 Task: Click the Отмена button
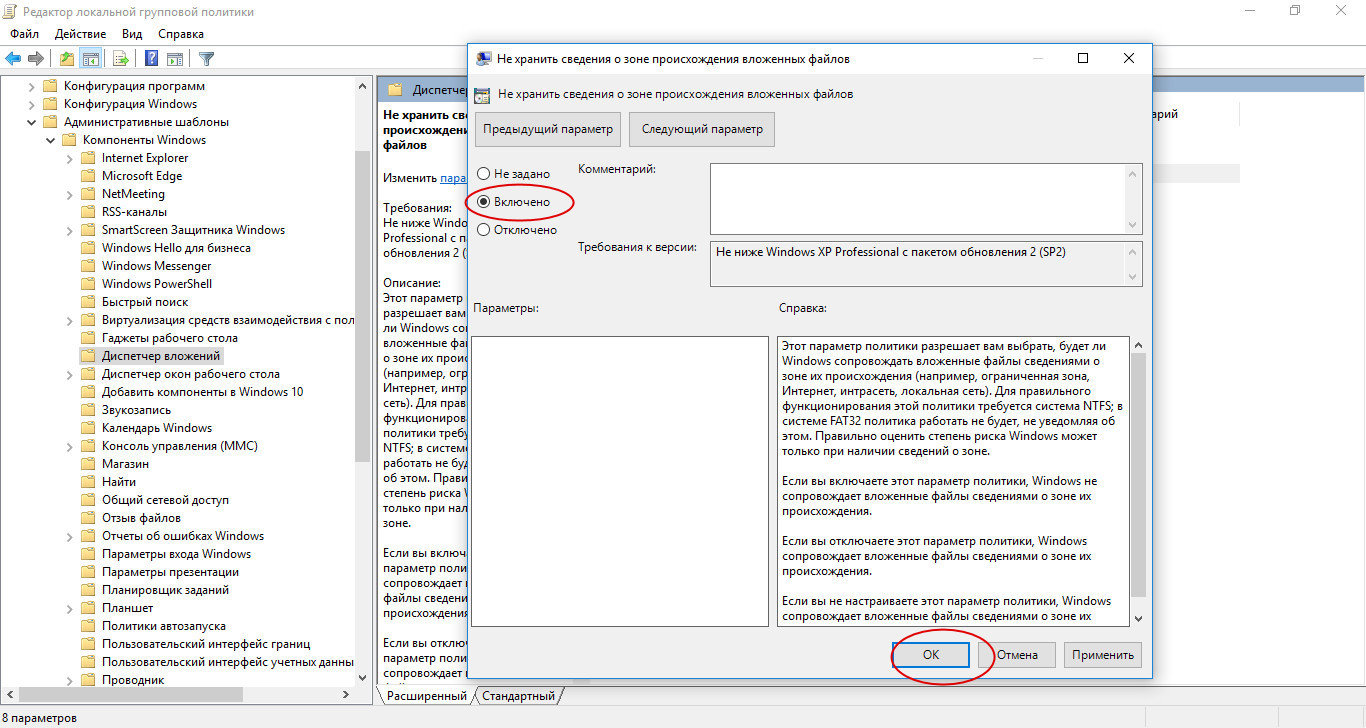(1016, 655)
